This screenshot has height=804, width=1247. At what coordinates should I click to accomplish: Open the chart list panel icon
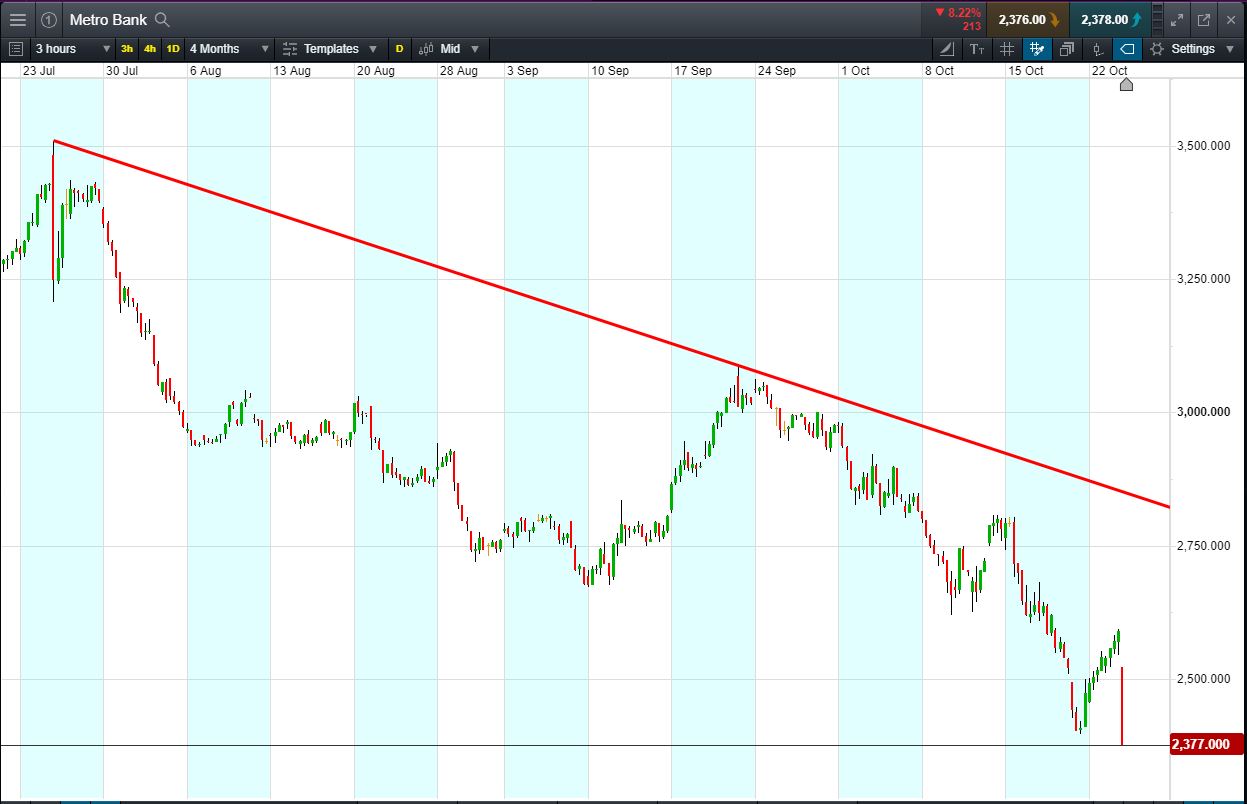pyautogui.click(x=15, y=48)
